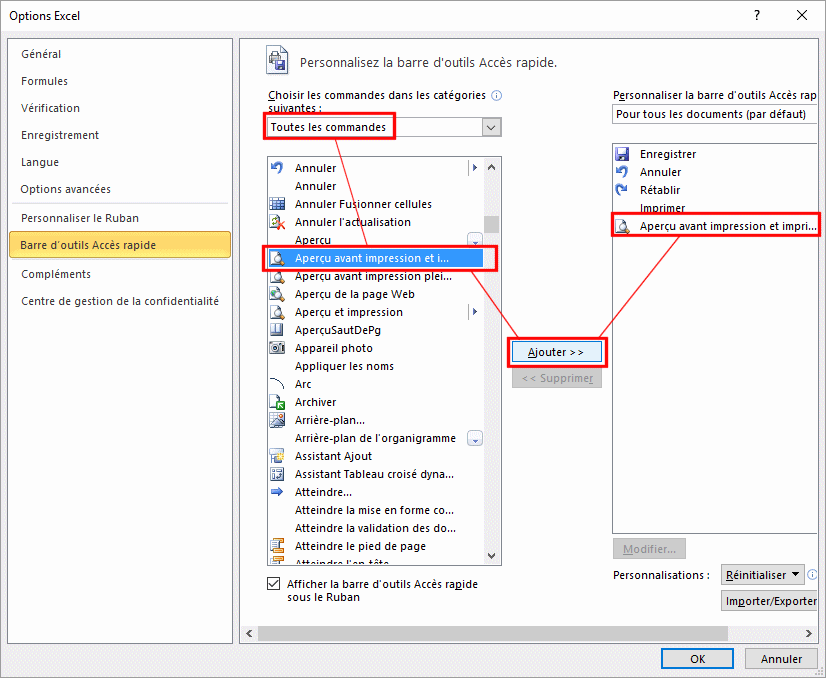This screenshot has width=826, height=678.
Task: Expand the Aperçu et impression submenu arrow
Action: click(x=475, y=312)
